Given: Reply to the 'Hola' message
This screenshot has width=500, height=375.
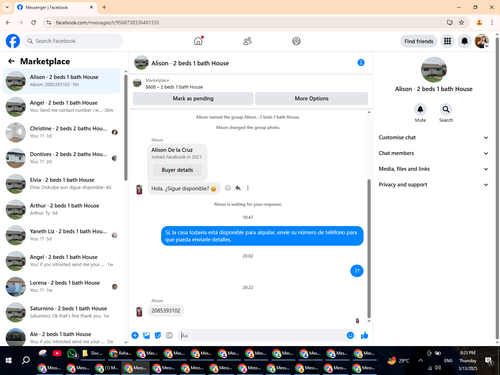Looking at the screenshot, I should tap(238, 188).
